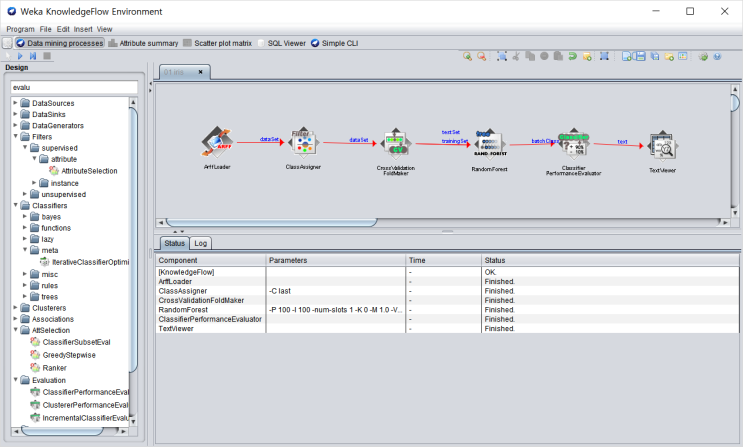Toggle the Attribute summary perspective
The width and height of the screenshot is (743, 447).
(144, 43)
